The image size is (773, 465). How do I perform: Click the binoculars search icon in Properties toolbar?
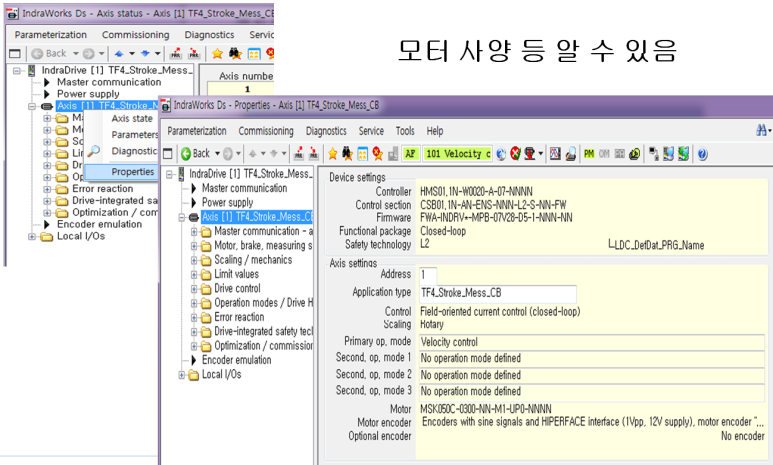pos(347,154)
